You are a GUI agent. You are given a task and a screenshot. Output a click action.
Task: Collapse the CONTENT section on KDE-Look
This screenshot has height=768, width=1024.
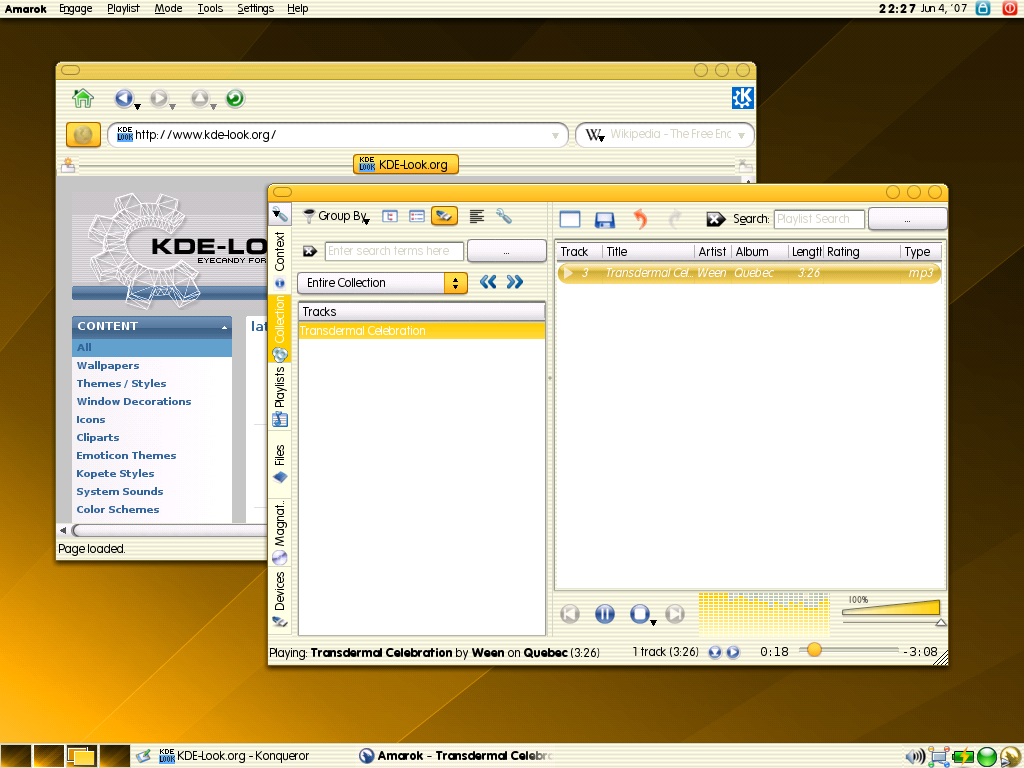[224, 327]
